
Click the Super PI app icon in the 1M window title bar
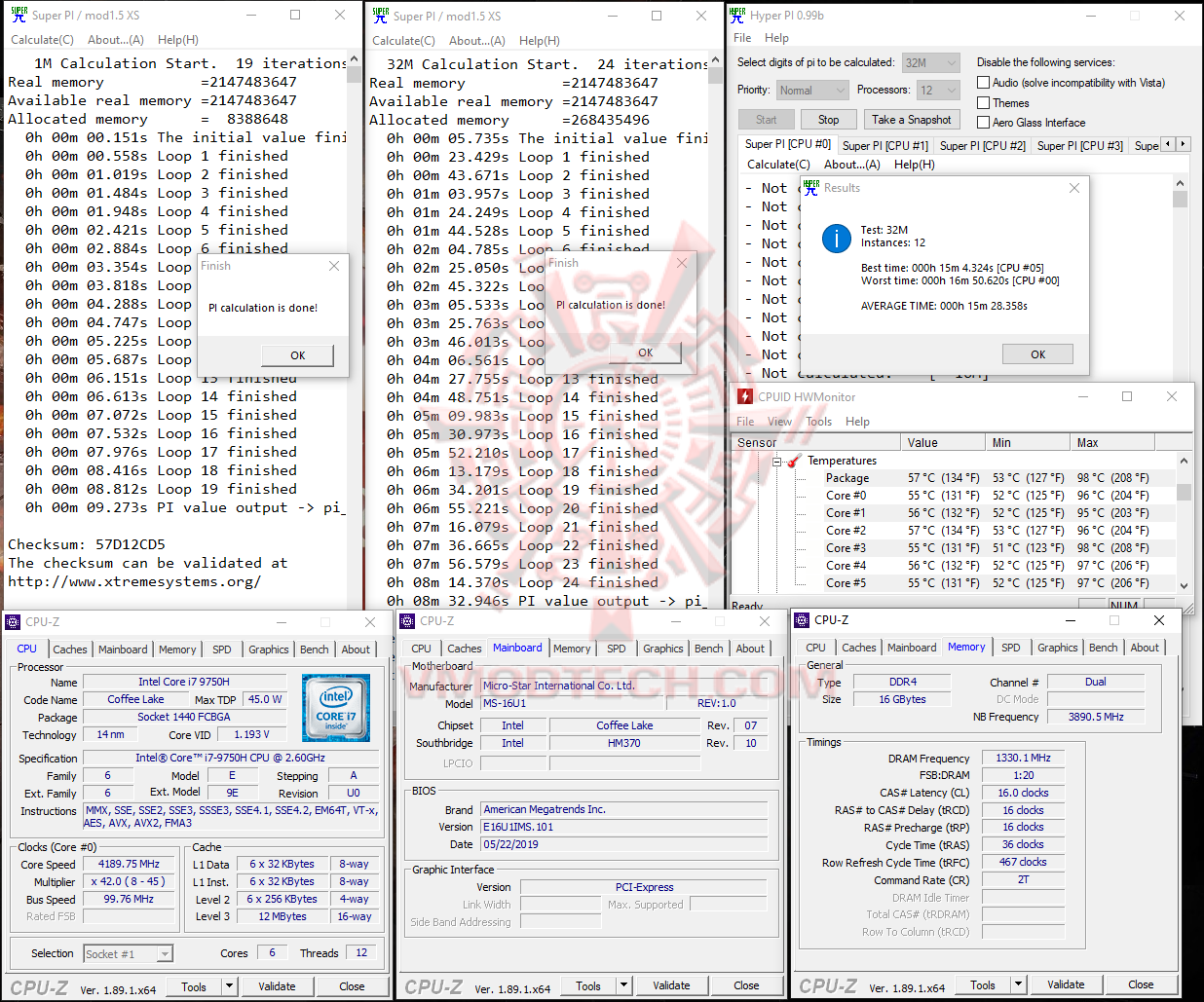pyautogui.click(x=19, y=15)
